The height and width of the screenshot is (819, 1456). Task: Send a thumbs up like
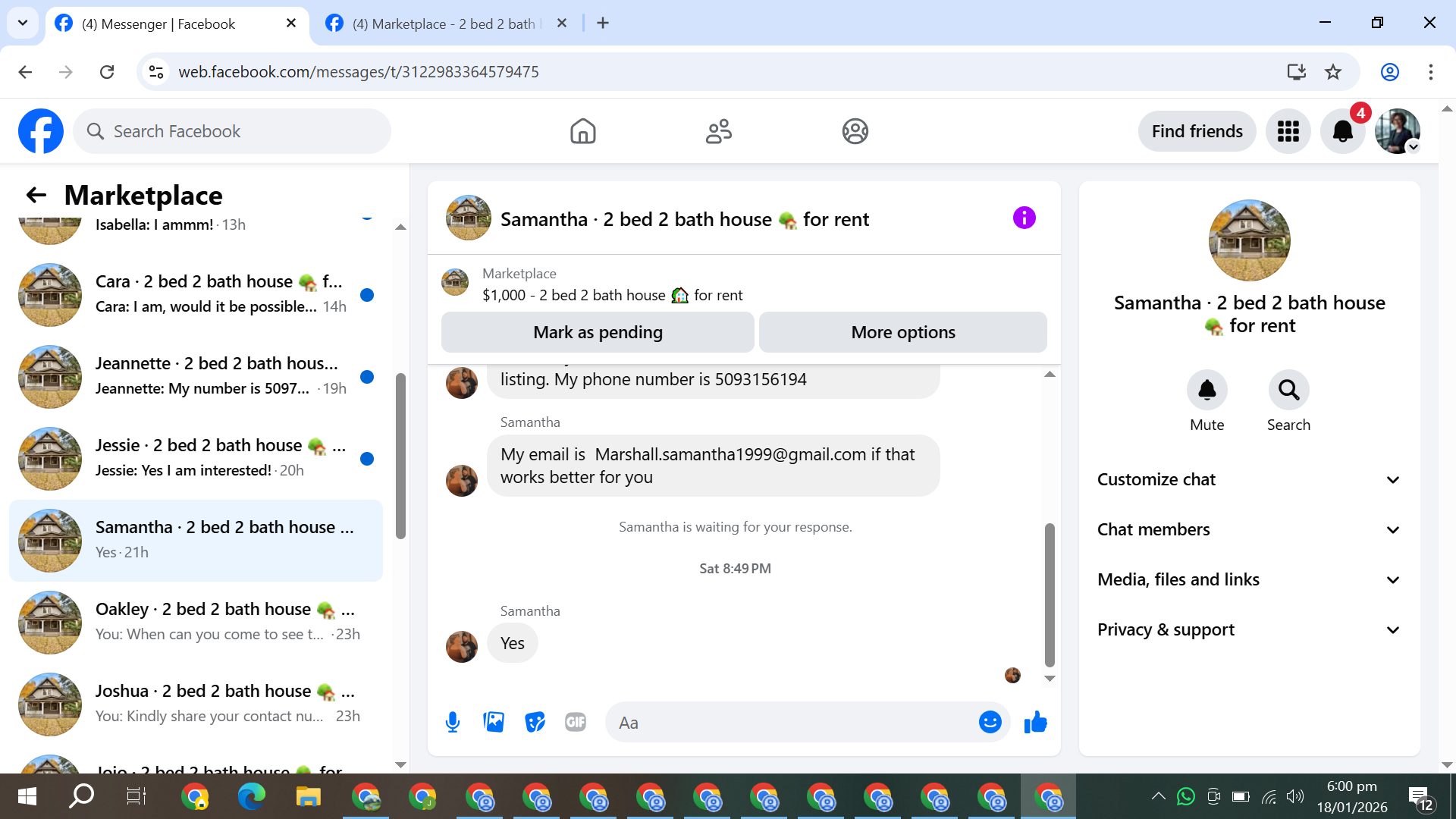pyautogui.click(x=1035, y=722)
